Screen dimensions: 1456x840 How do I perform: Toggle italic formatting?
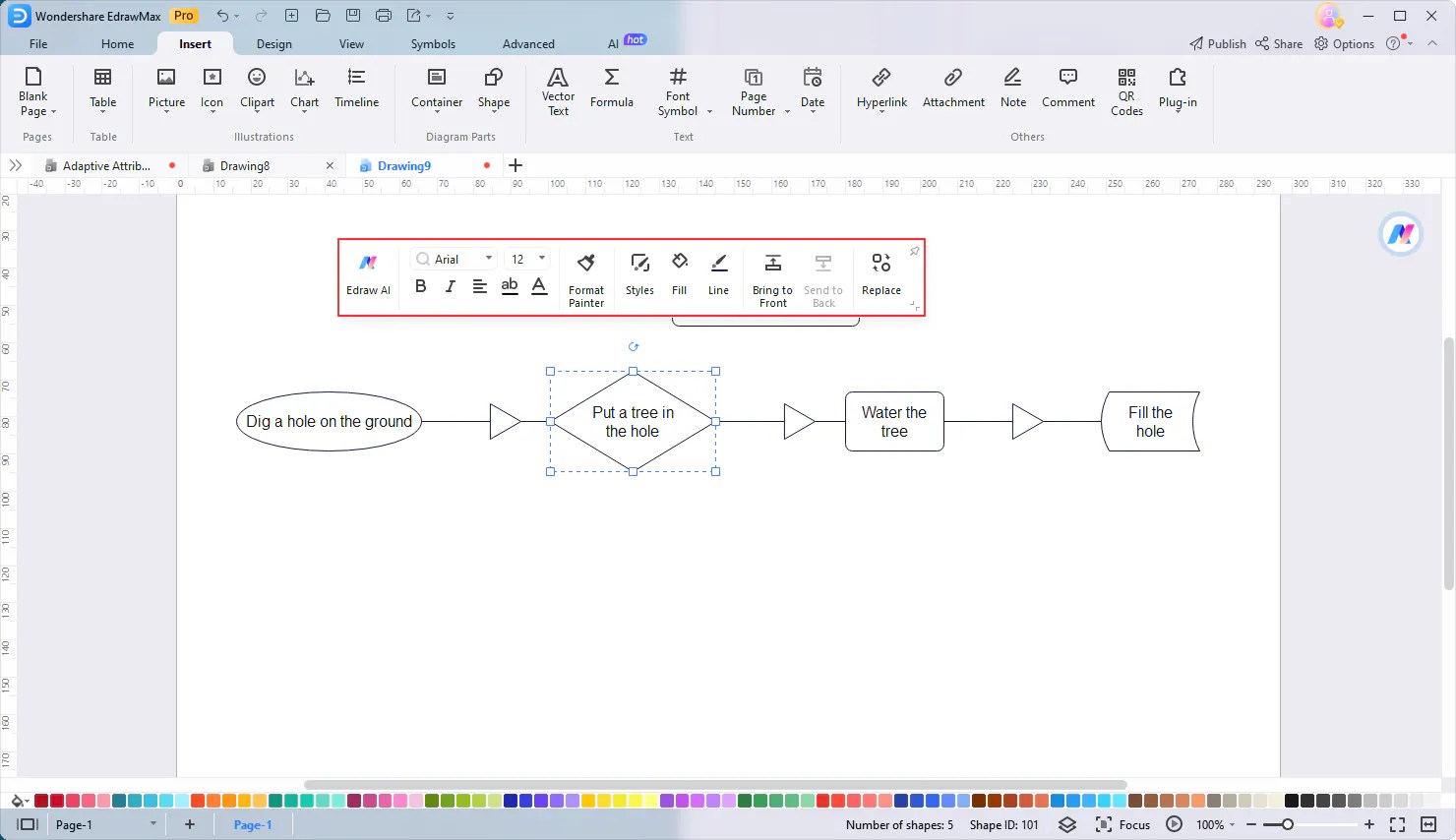pyautogui.click(x=450, y=286)
